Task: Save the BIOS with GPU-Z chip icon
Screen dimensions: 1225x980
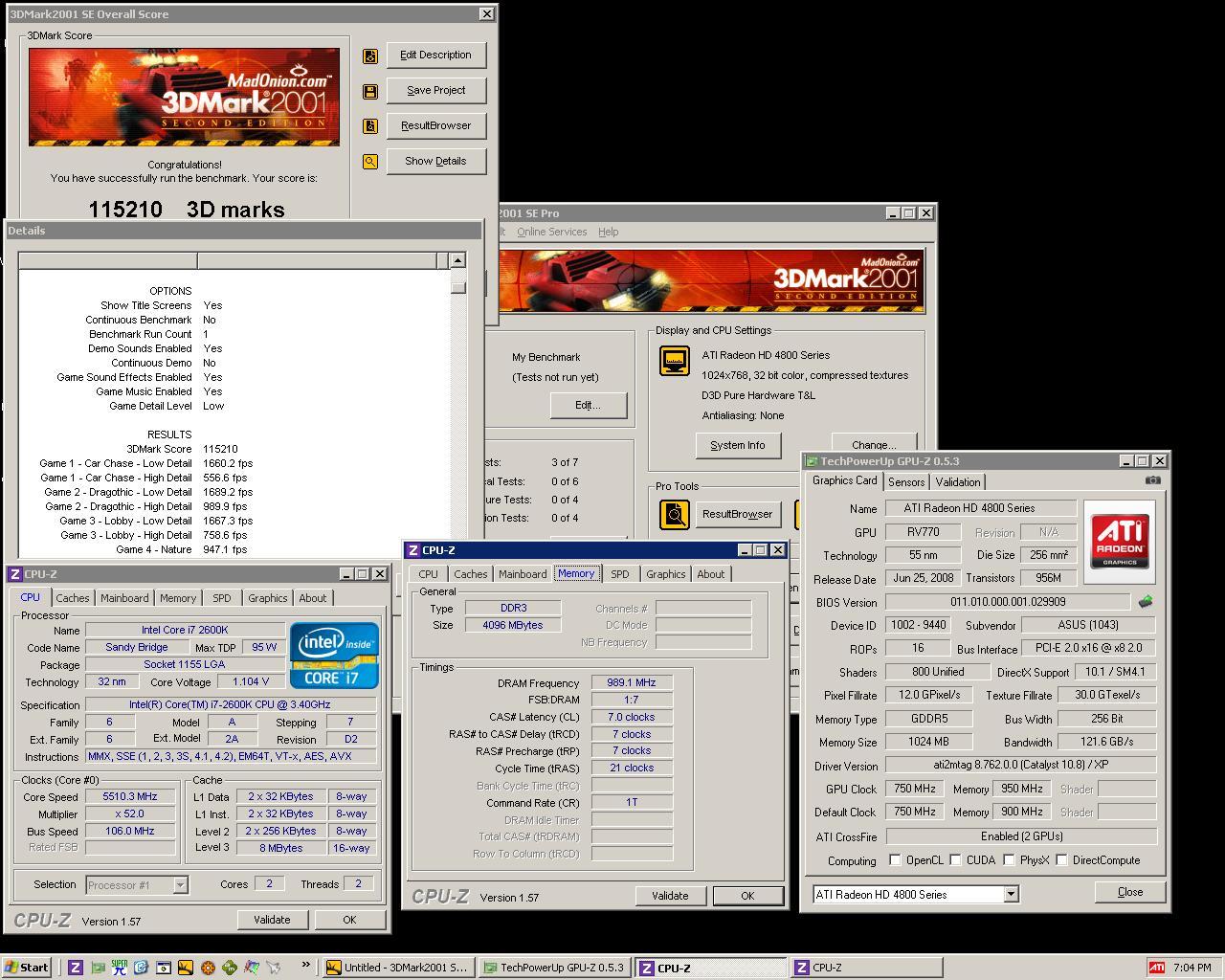Action: click(1146, 602)
